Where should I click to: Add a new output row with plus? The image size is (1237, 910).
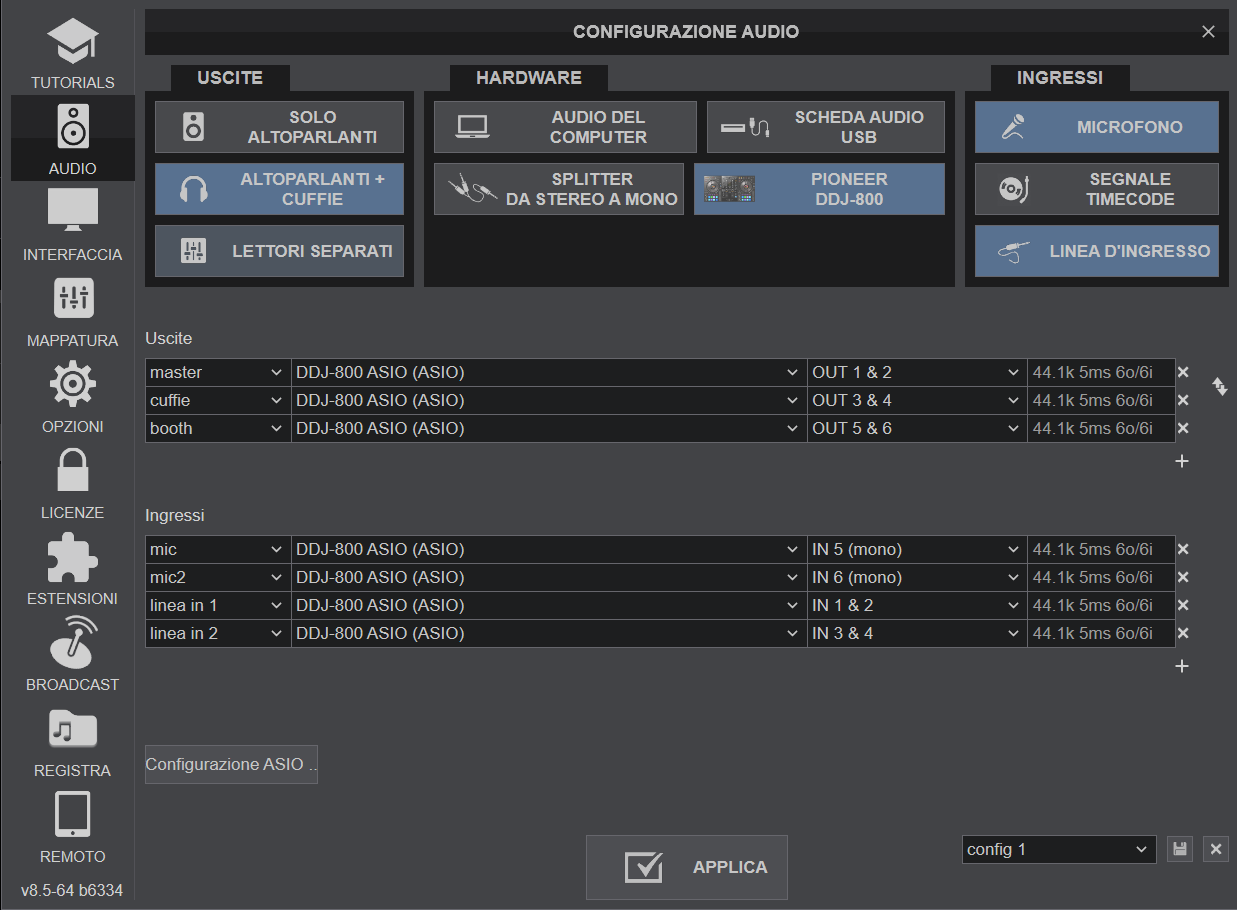[1182, 461]
